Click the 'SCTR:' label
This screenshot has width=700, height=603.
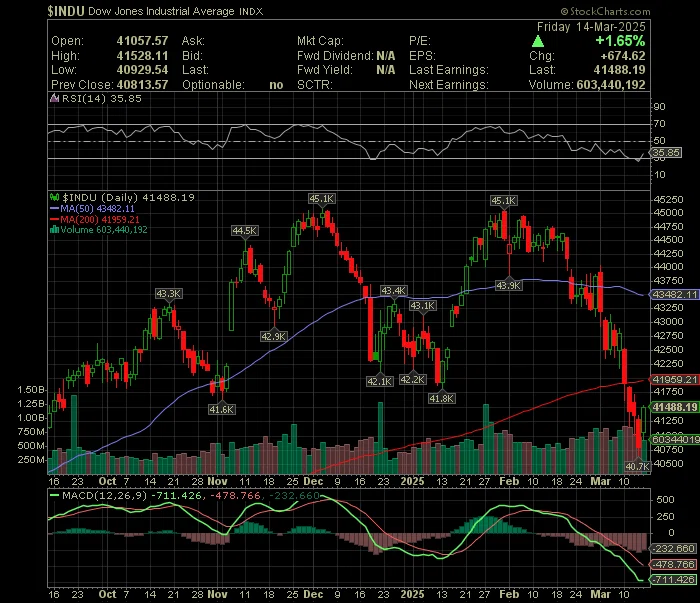315,85
